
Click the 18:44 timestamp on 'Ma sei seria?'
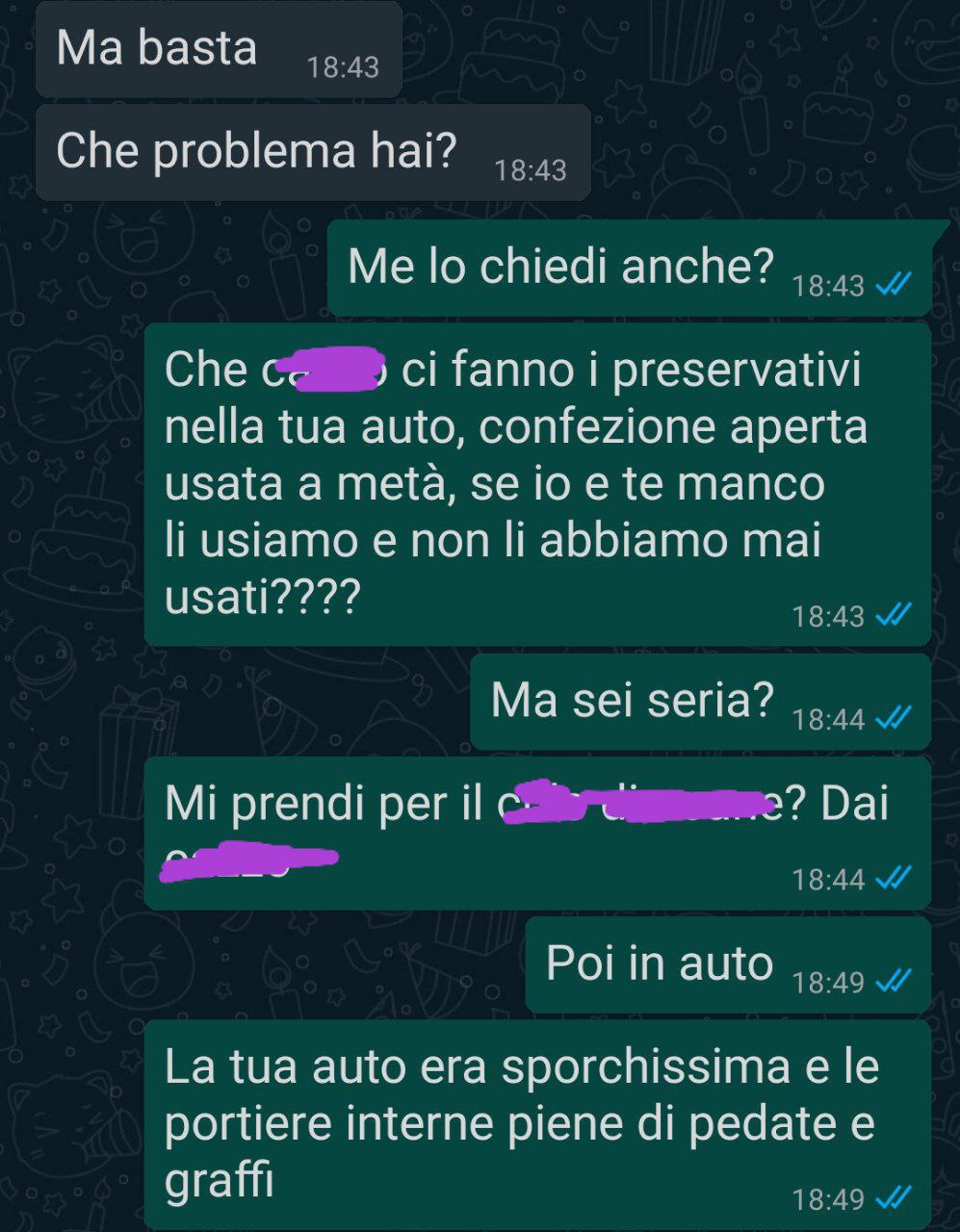tap(828, 720)
